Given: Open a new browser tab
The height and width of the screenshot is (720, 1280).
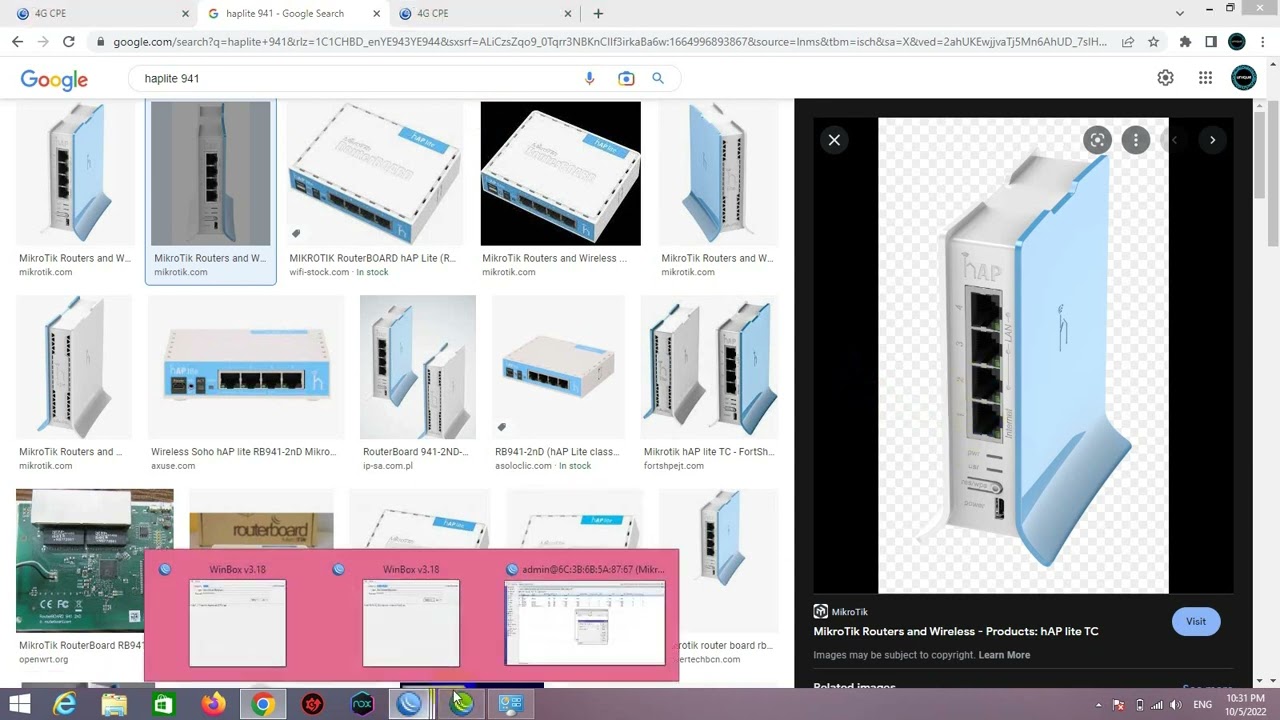Looking at the screenshot, I should click(598, 13).
